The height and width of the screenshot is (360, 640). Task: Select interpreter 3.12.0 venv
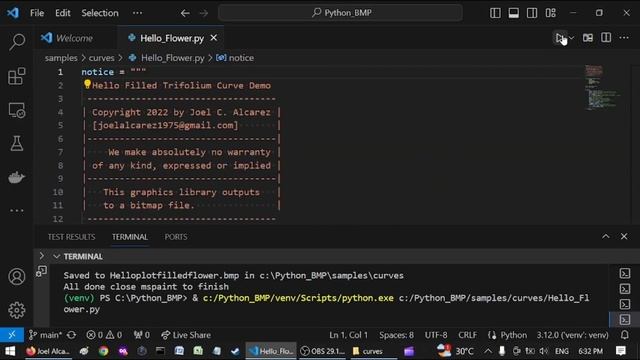click(572, 335)
